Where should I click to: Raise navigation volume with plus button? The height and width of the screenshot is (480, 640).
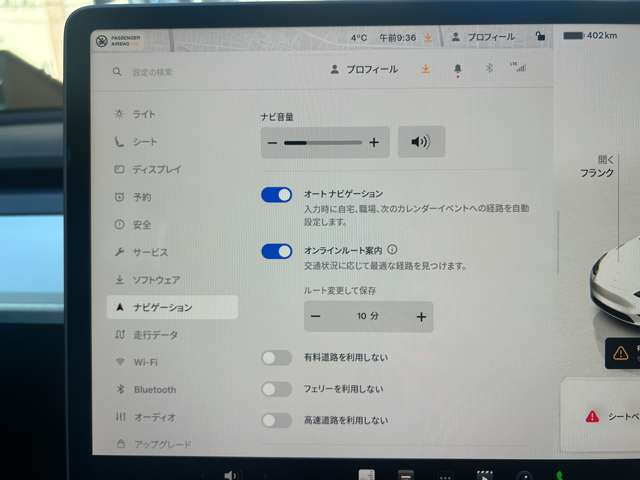click(374, 143)
